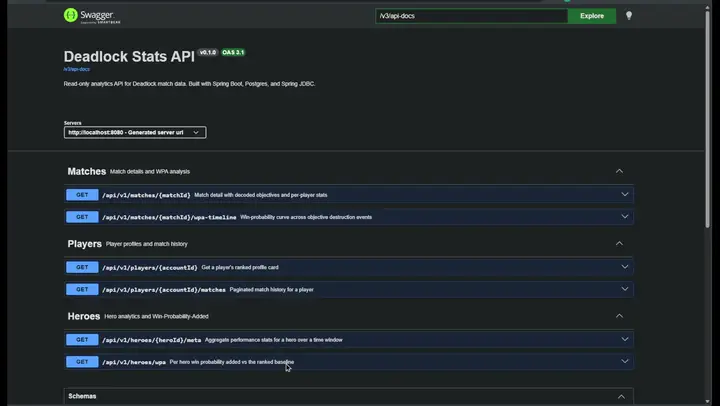Click the Swagger logo
Viewport: 720px width, 406px height.
coord(92,16)
